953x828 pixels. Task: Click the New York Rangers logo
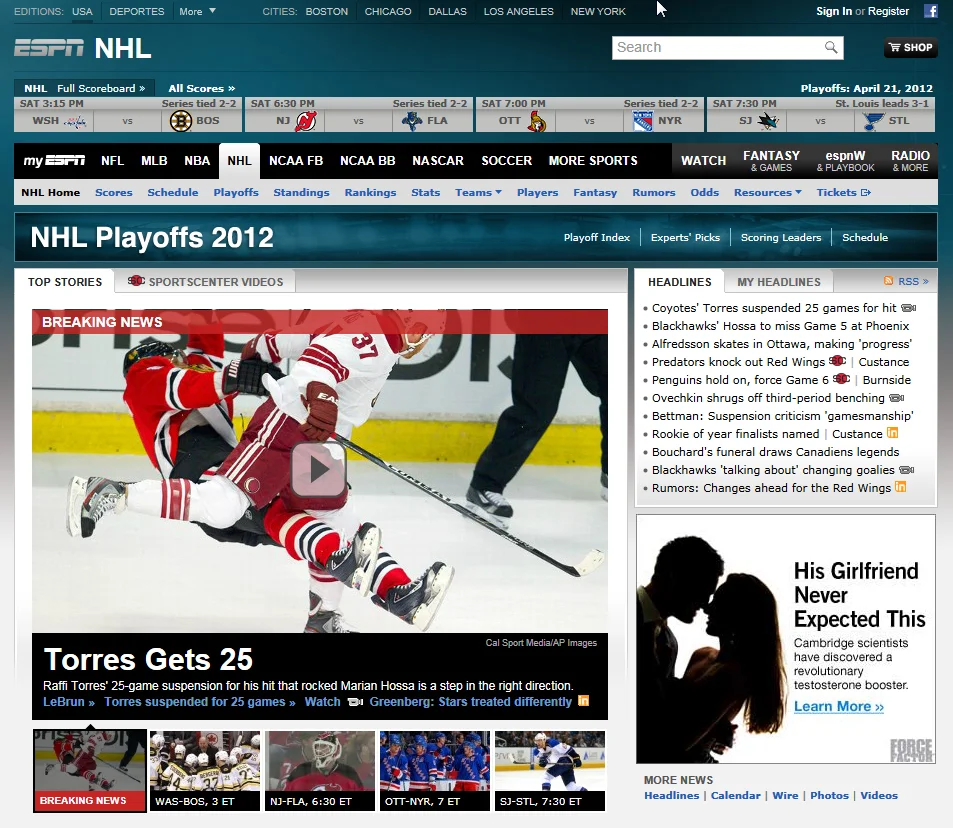click(643, 122)
